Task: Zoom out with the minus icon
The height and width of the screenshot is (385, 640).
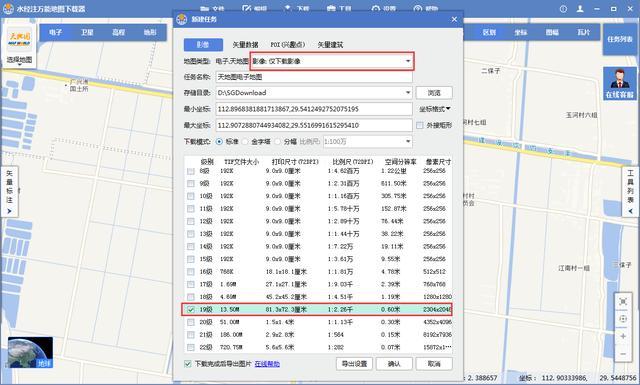Action: click(x=623, y=354)
